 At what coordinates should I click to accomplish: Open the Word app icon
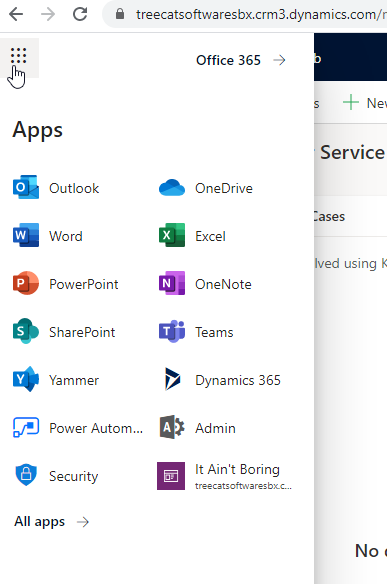coord(26,235)
